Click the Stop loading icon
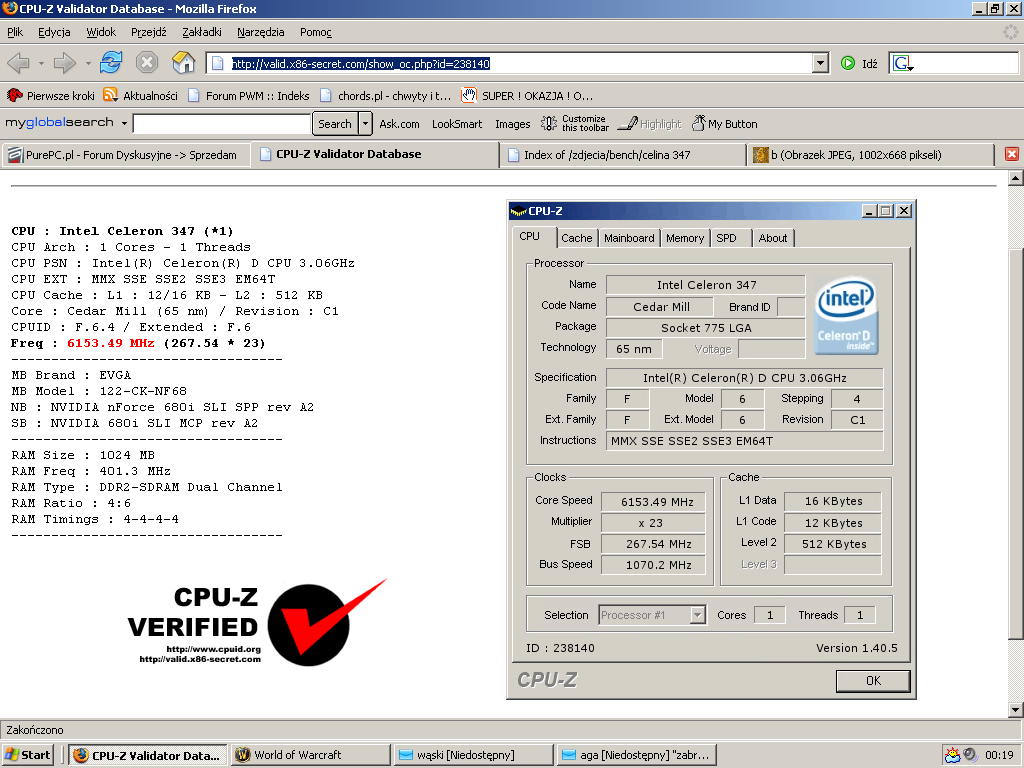This screenshot has width=1024, height=768. tap(147, 63)
